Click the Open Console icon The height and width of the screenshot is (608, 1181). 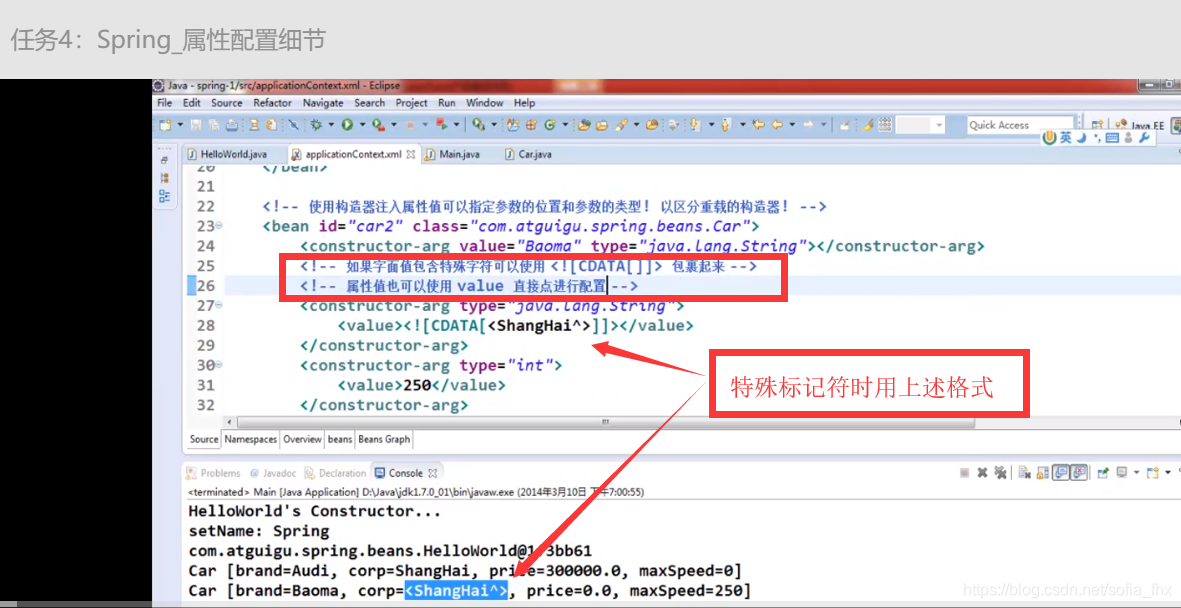click(x=1152, y=472)
